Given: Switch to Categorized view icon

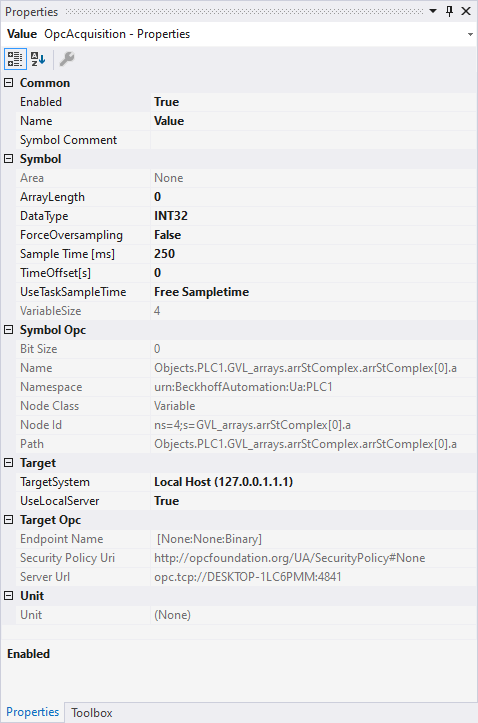Looking at the screenshot, I should pos(15,59).
